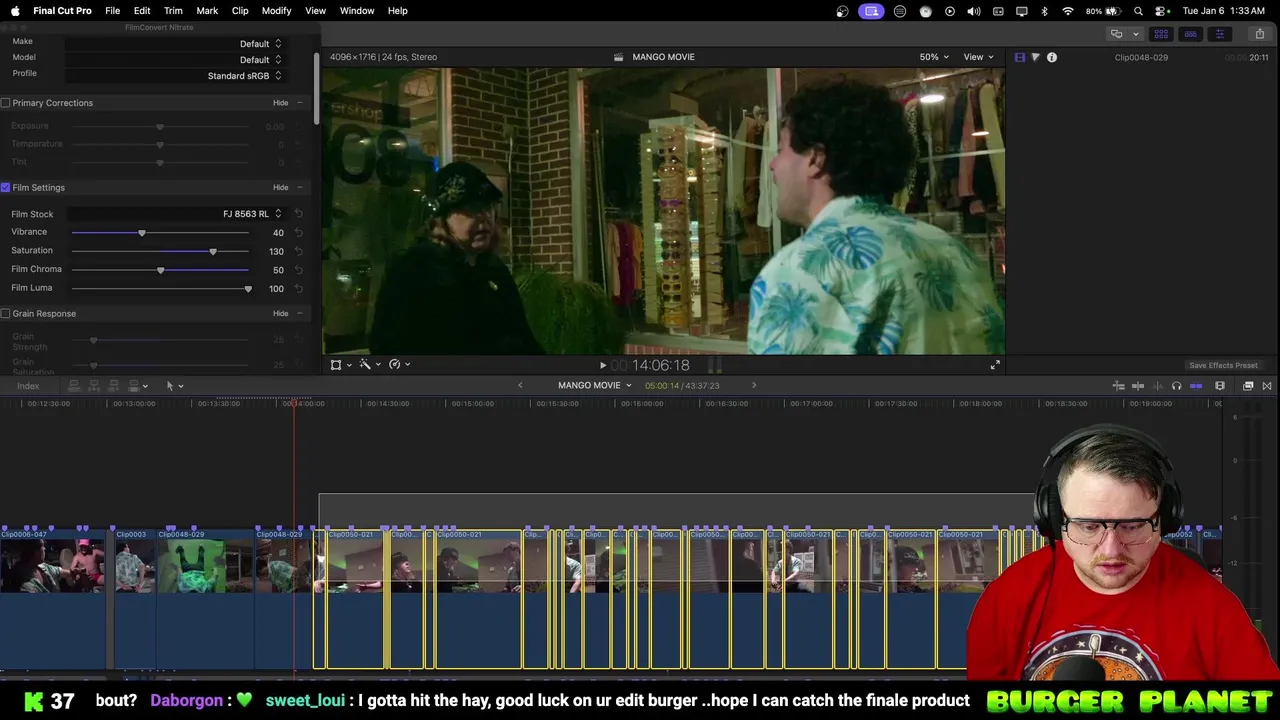Open the magic wand enhancements icon
Screen dimensions: 1280x720
tap(365, 365)
